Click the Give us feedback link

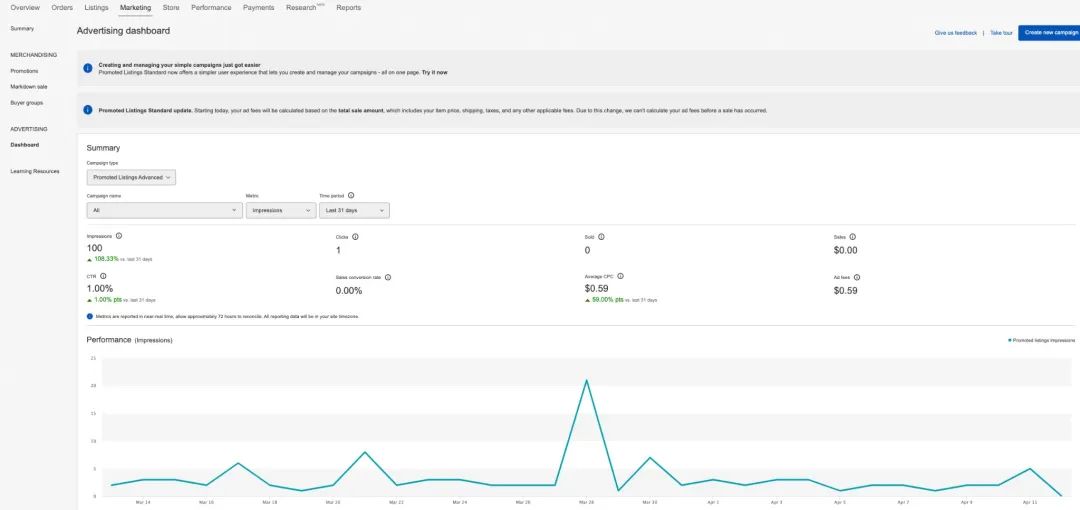(955, 33)
